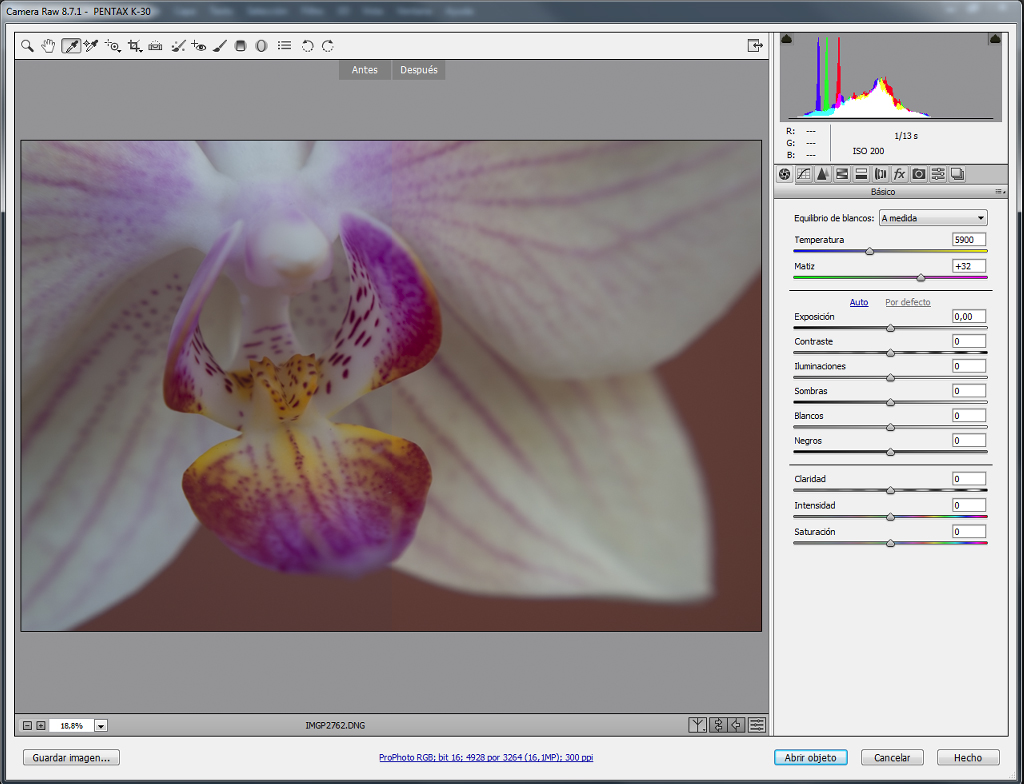
Task: Select the Hand tool
Action: coord(48,46)
